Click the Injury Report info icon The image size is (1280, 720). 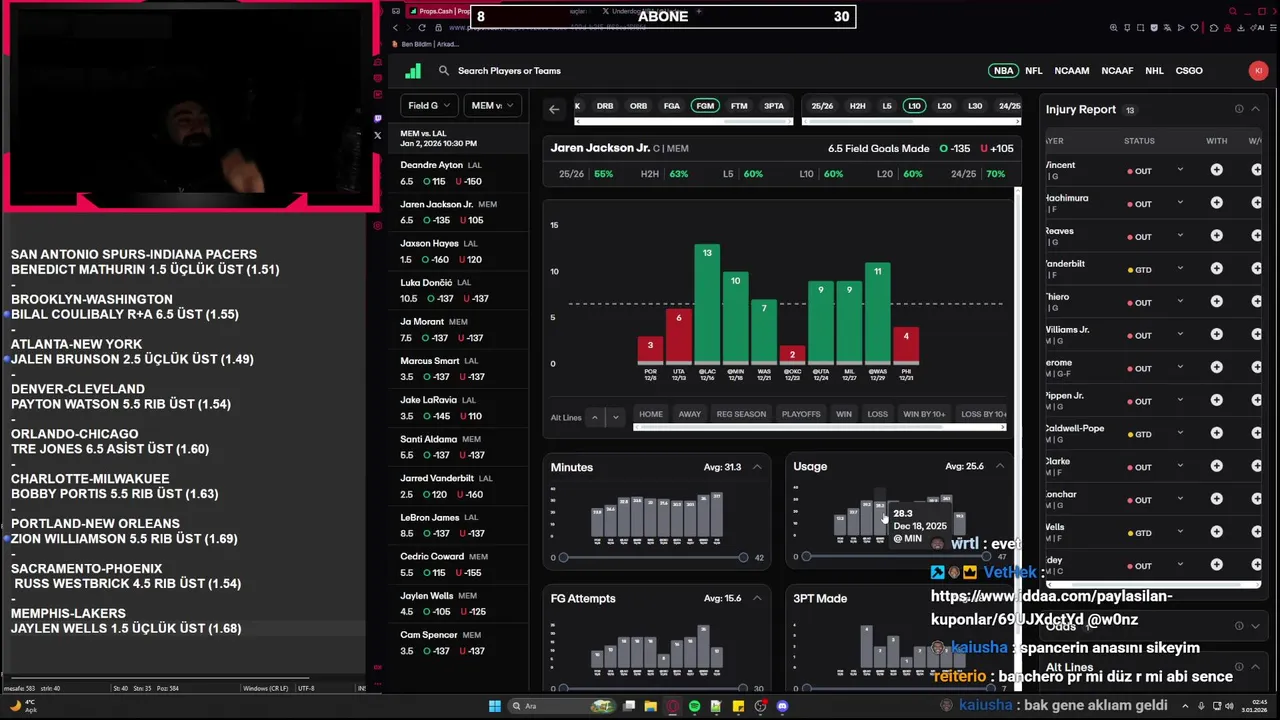[1239, 109]
